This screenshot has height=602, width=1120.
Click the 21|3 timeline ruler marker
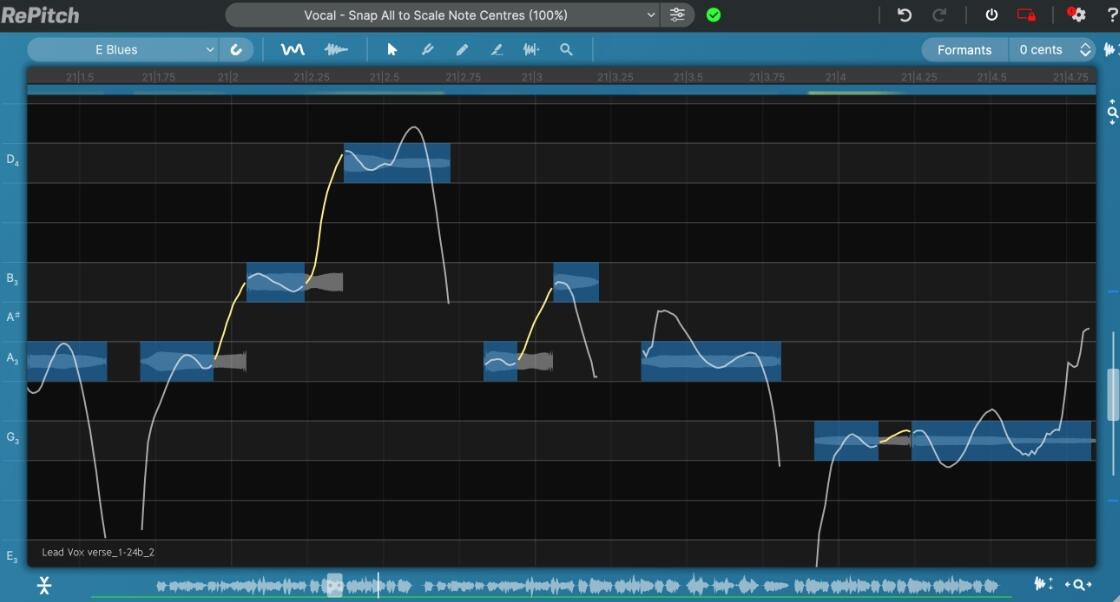coord(532,77)
